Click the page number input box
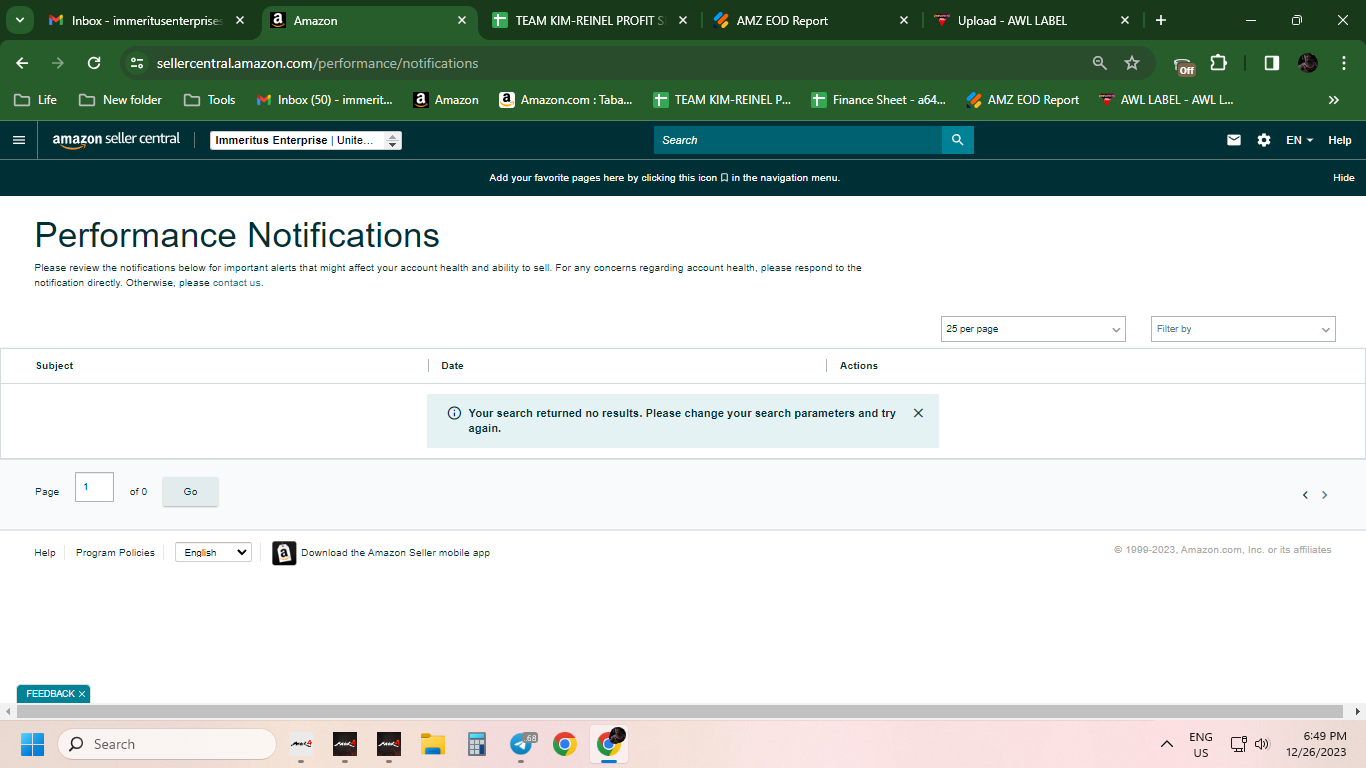Viewport: 1366px width, 768px height. click(94, 487)
